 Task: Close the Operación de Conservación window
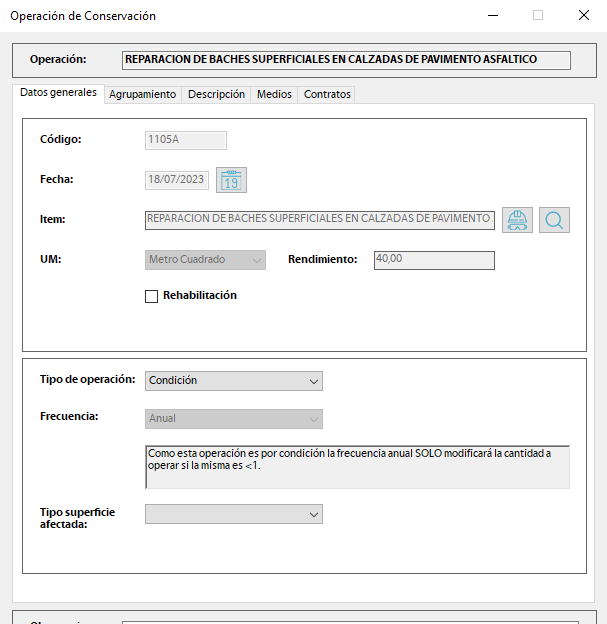584,16
